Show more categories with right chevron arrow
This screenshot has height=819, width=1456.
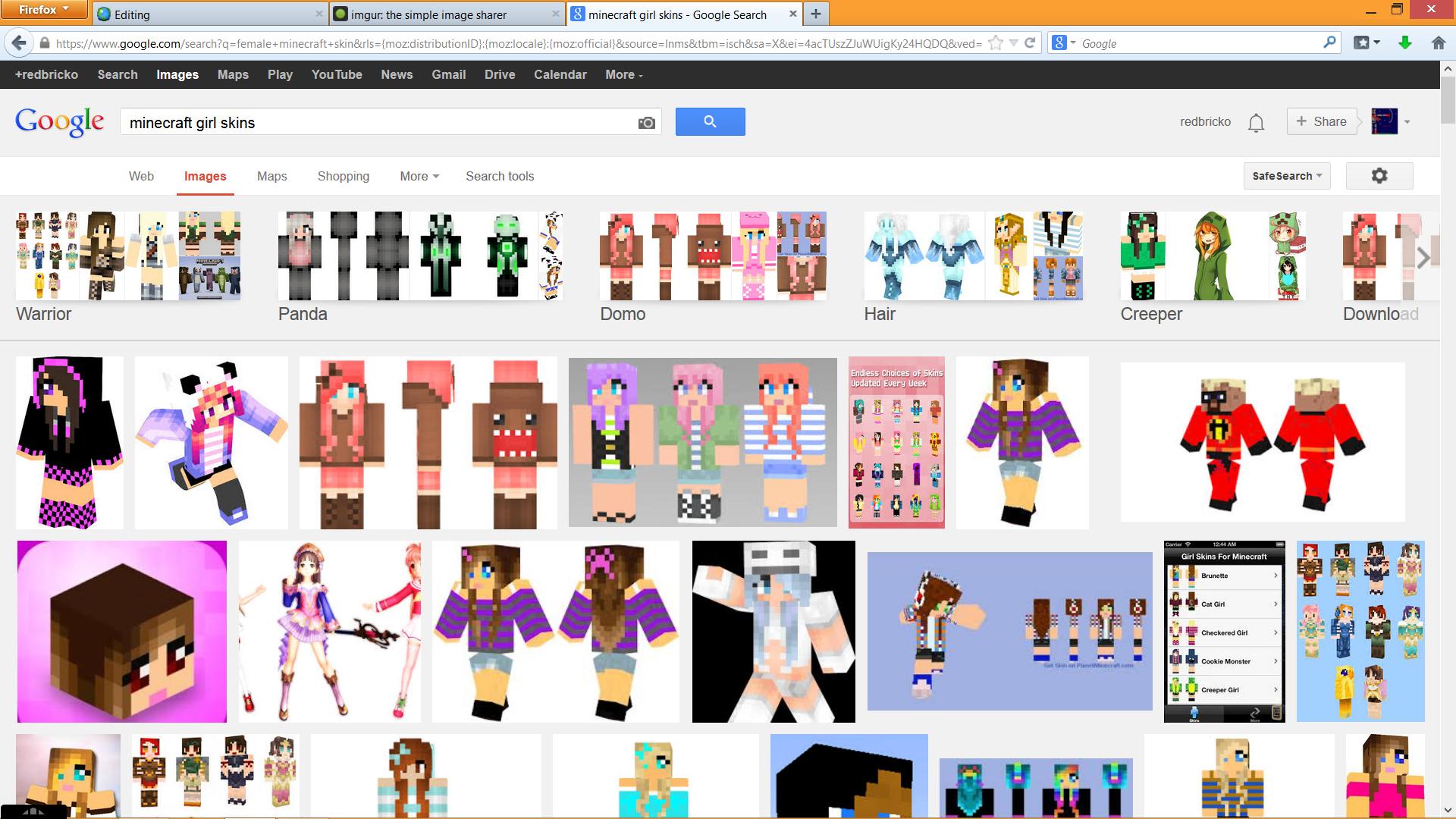point(1423,258)
